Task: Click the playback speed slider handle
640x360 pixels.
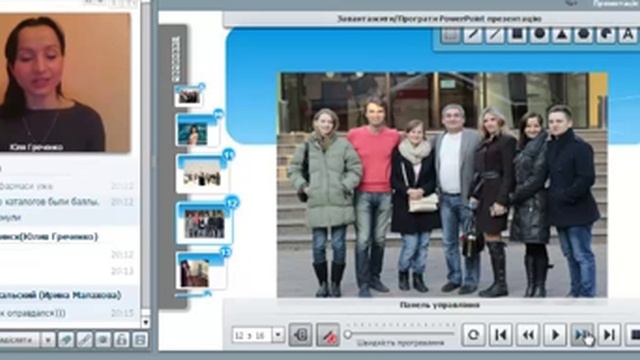Action: click(348, 334)
